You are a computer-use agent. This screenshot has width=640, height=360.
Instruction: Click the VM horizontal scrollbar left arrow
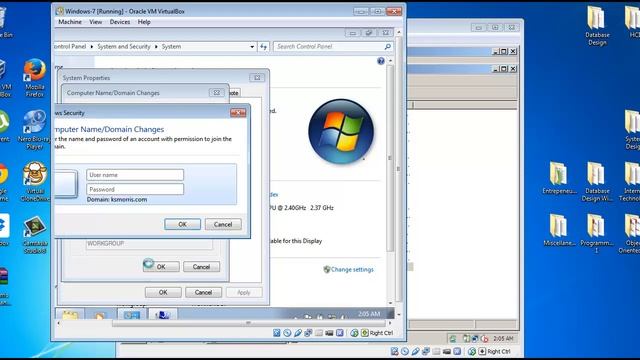coord(58,323)
